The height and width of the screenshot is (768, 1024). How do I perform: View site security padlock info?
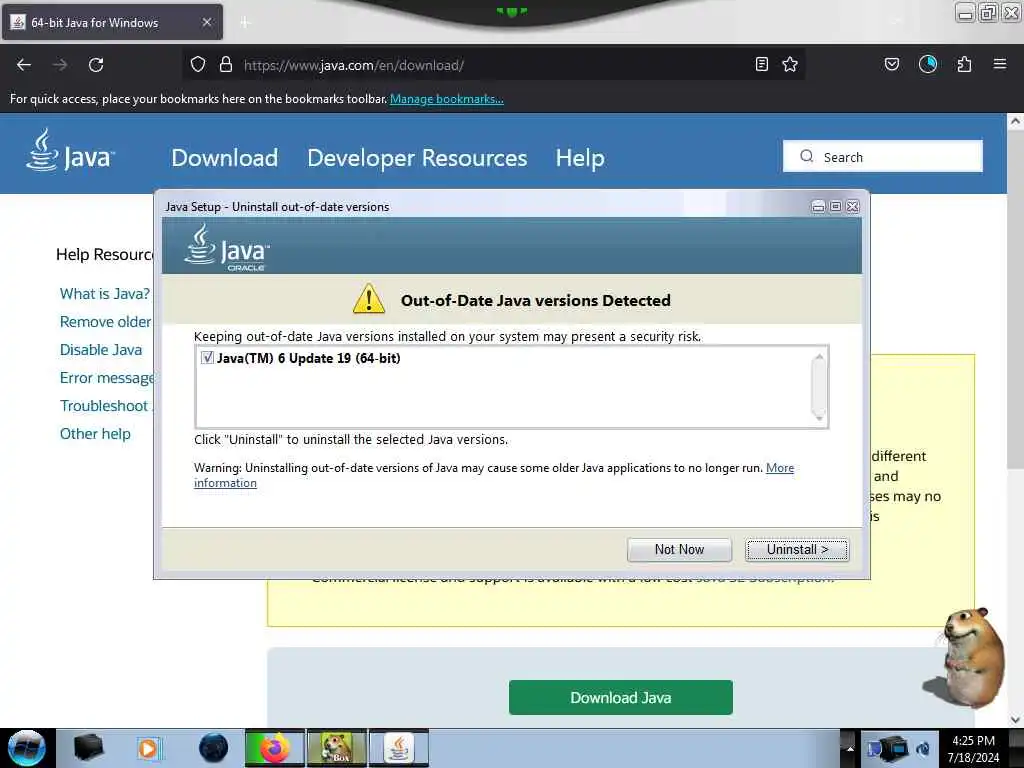pos(226,64)
